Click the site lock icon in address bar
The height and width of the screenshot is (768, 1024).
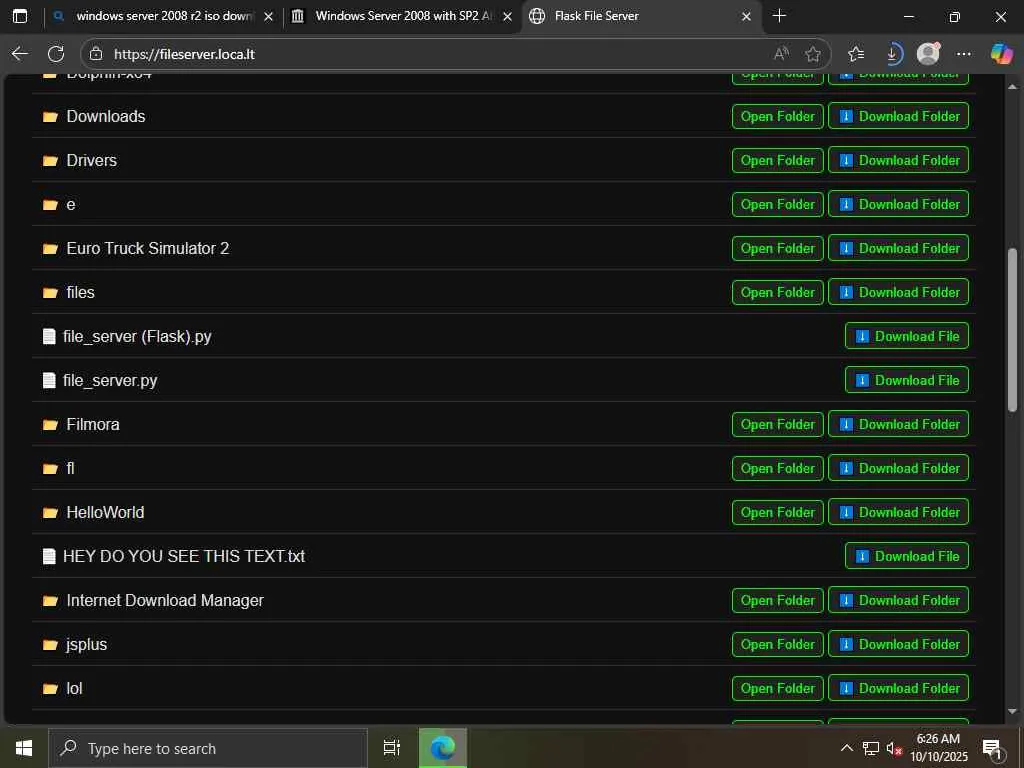96,54
